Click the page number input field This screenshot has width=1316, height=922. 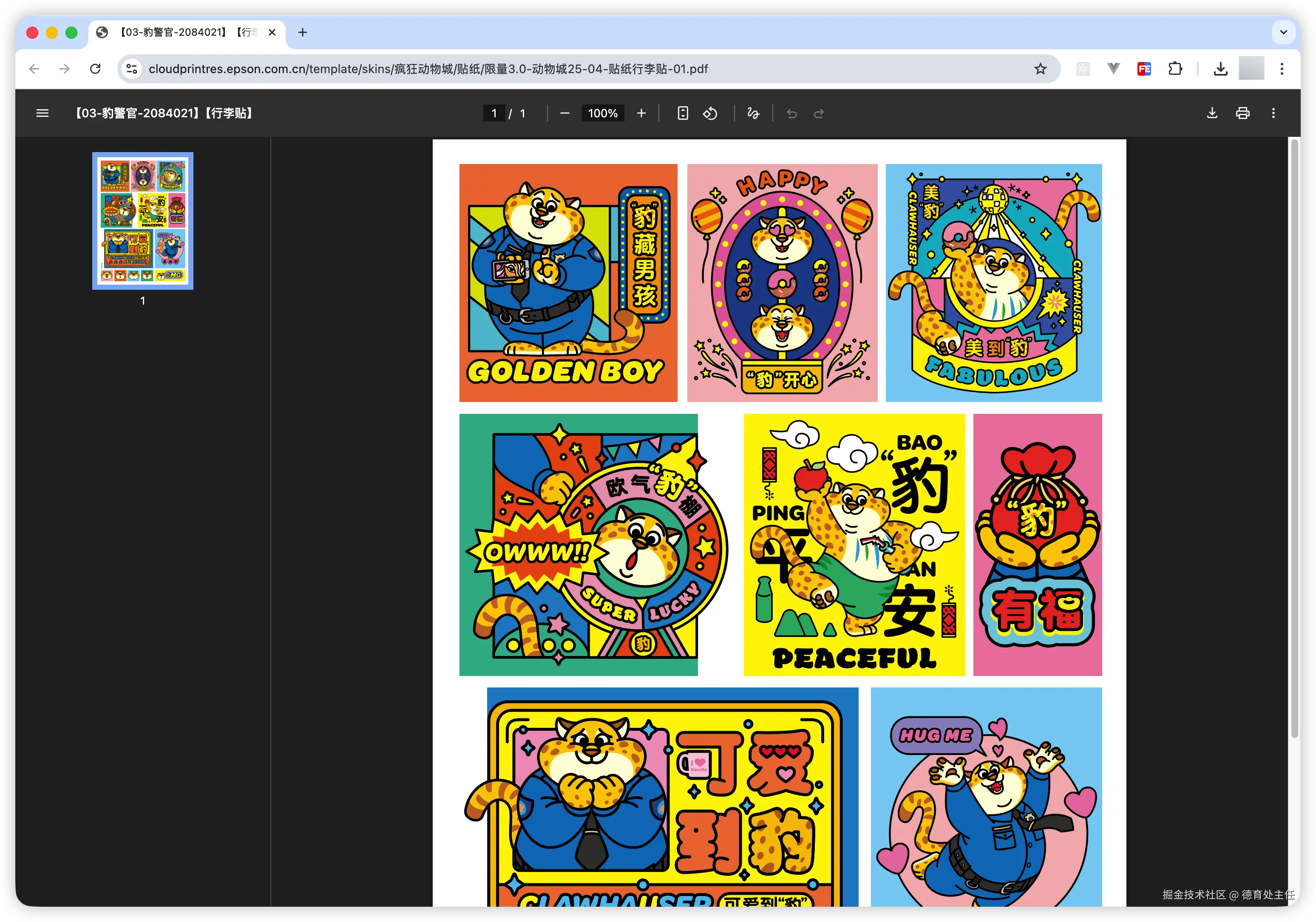(x=494, y=113)
